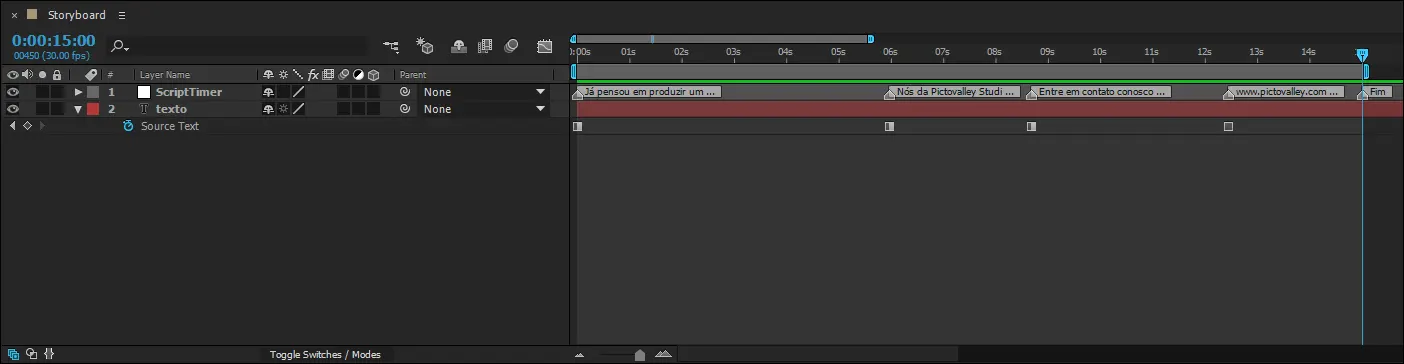Click the layer search magnifier icon
Screen dimensions: 1404x364
[119, 46]
